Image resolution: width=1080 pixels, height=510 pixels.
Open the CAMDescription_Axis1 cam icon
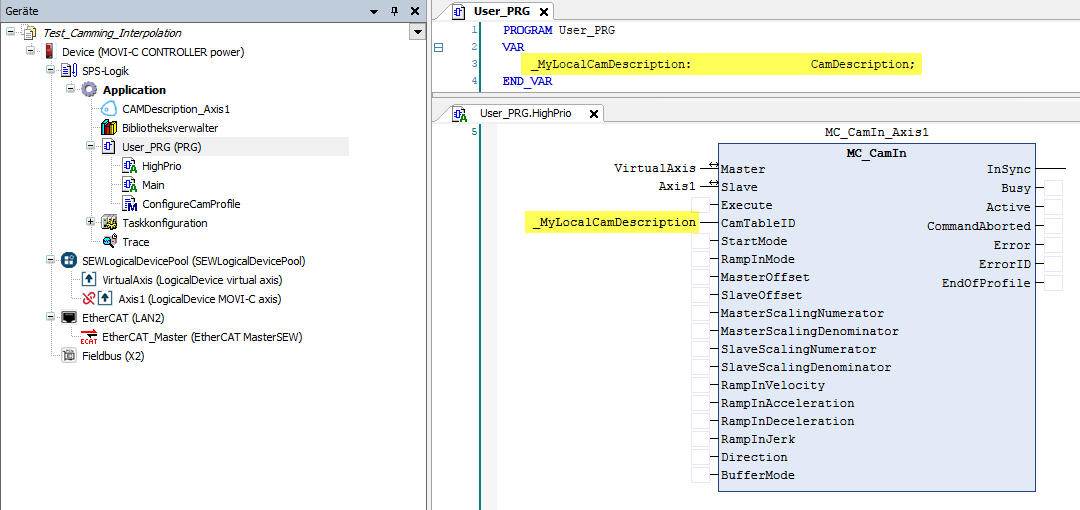109,109
